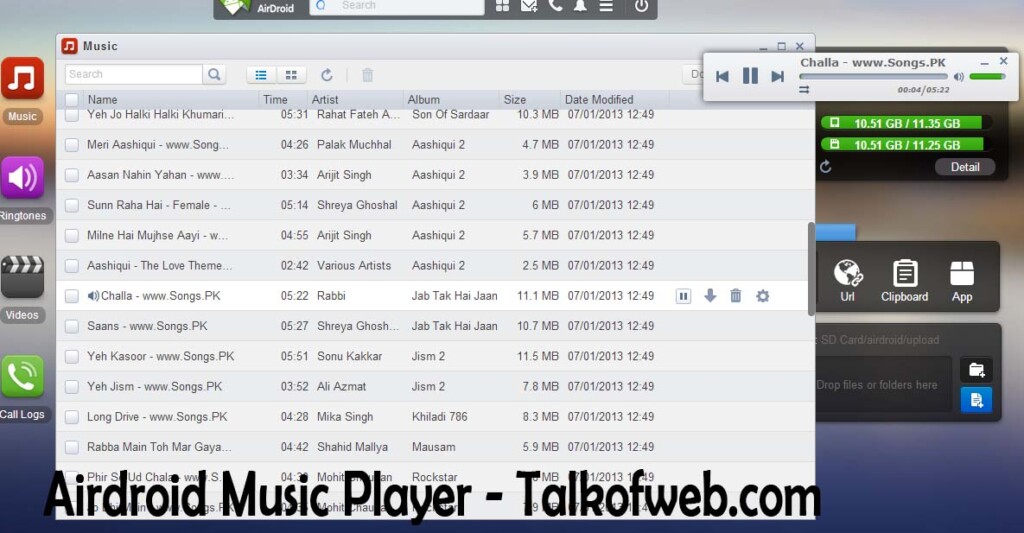Screen dimensions: 1024x533
Task: Open the AirDroid menu icon in top bar
Action: coord(607,6)
